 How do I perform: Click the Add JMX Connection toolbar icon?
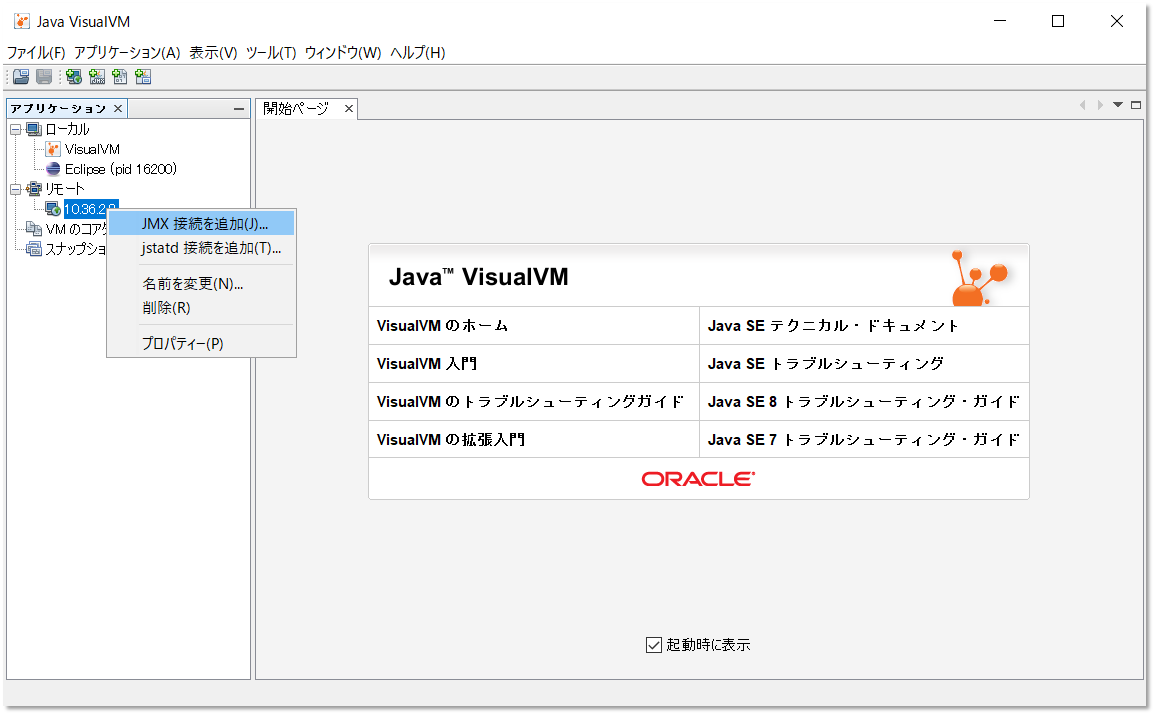(97, 77)
